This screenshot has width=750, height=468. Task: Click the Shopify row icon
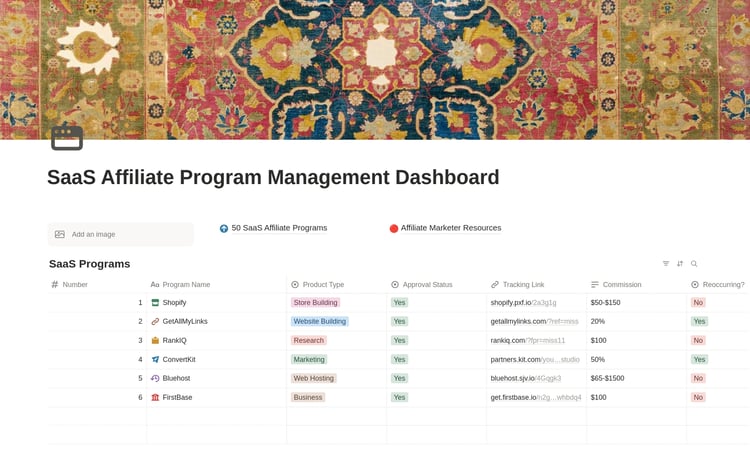click(155, 302)
